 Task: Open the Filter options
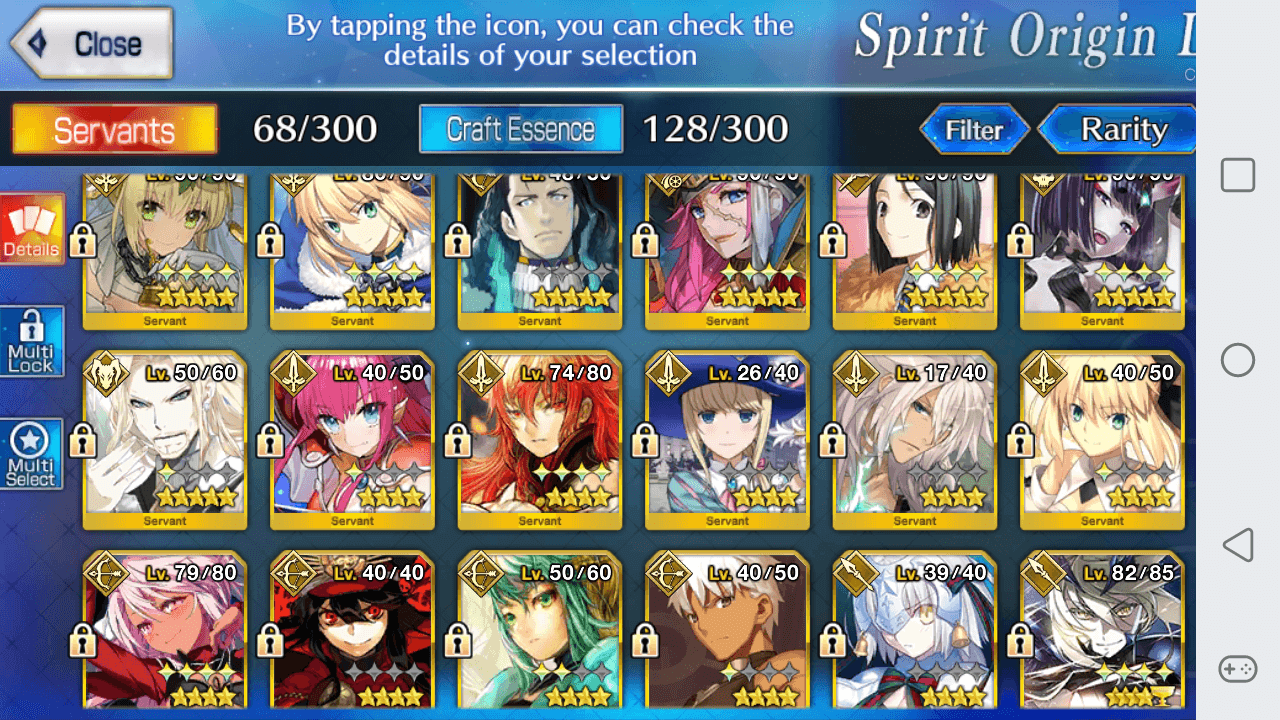coord(975,130)
